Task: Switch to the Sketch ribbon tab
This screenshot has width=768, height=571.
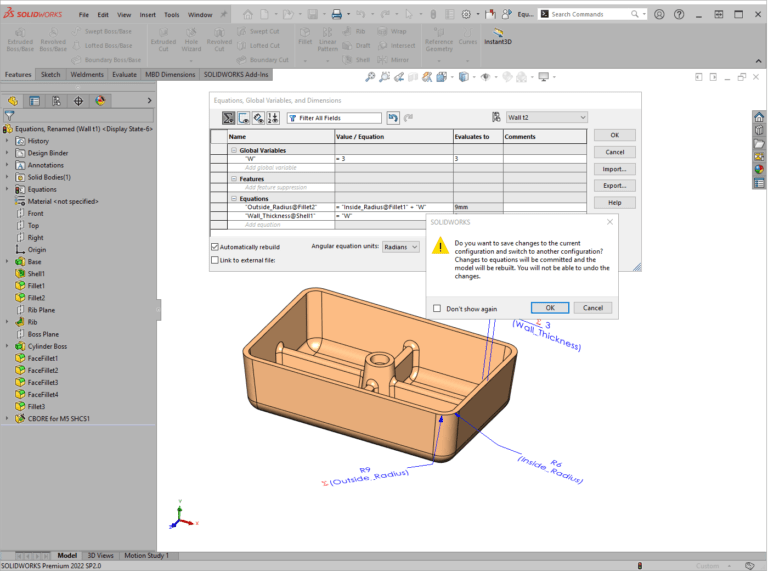Action: pos(50,74)
